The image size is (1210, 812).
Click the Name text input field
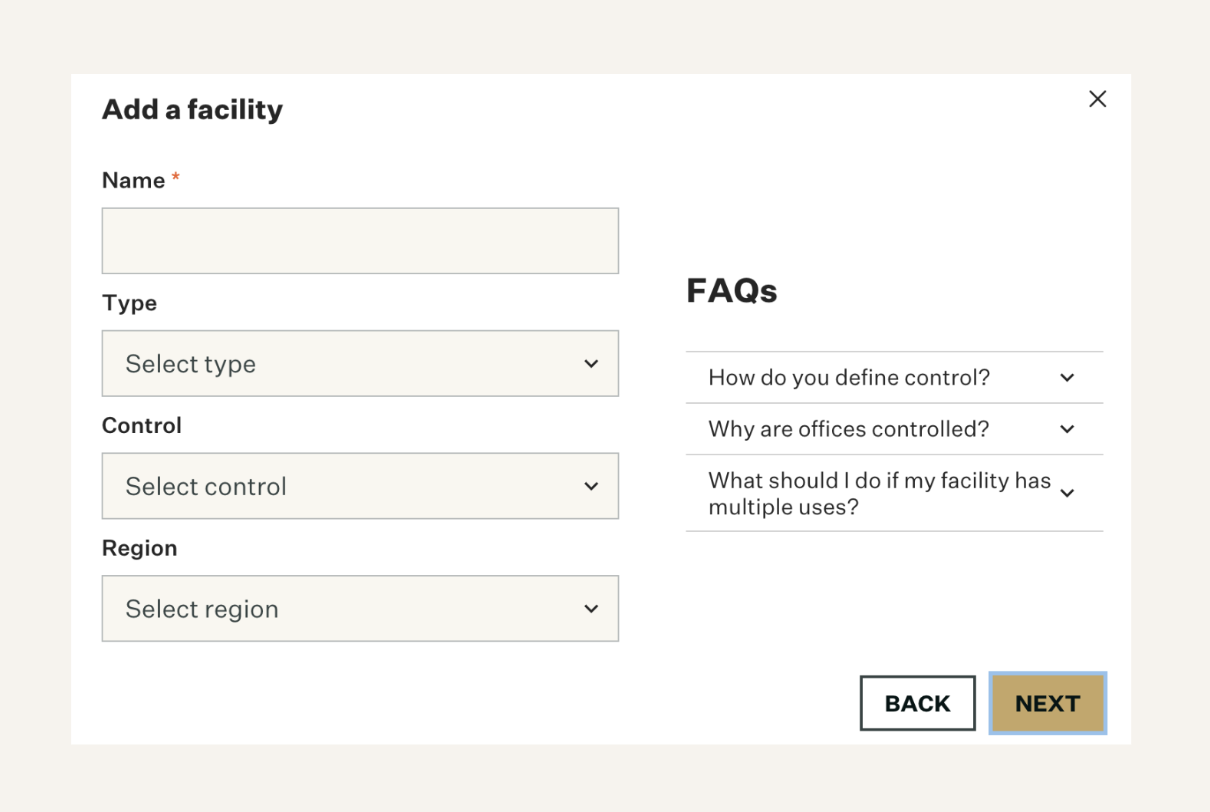pos(360,241)
